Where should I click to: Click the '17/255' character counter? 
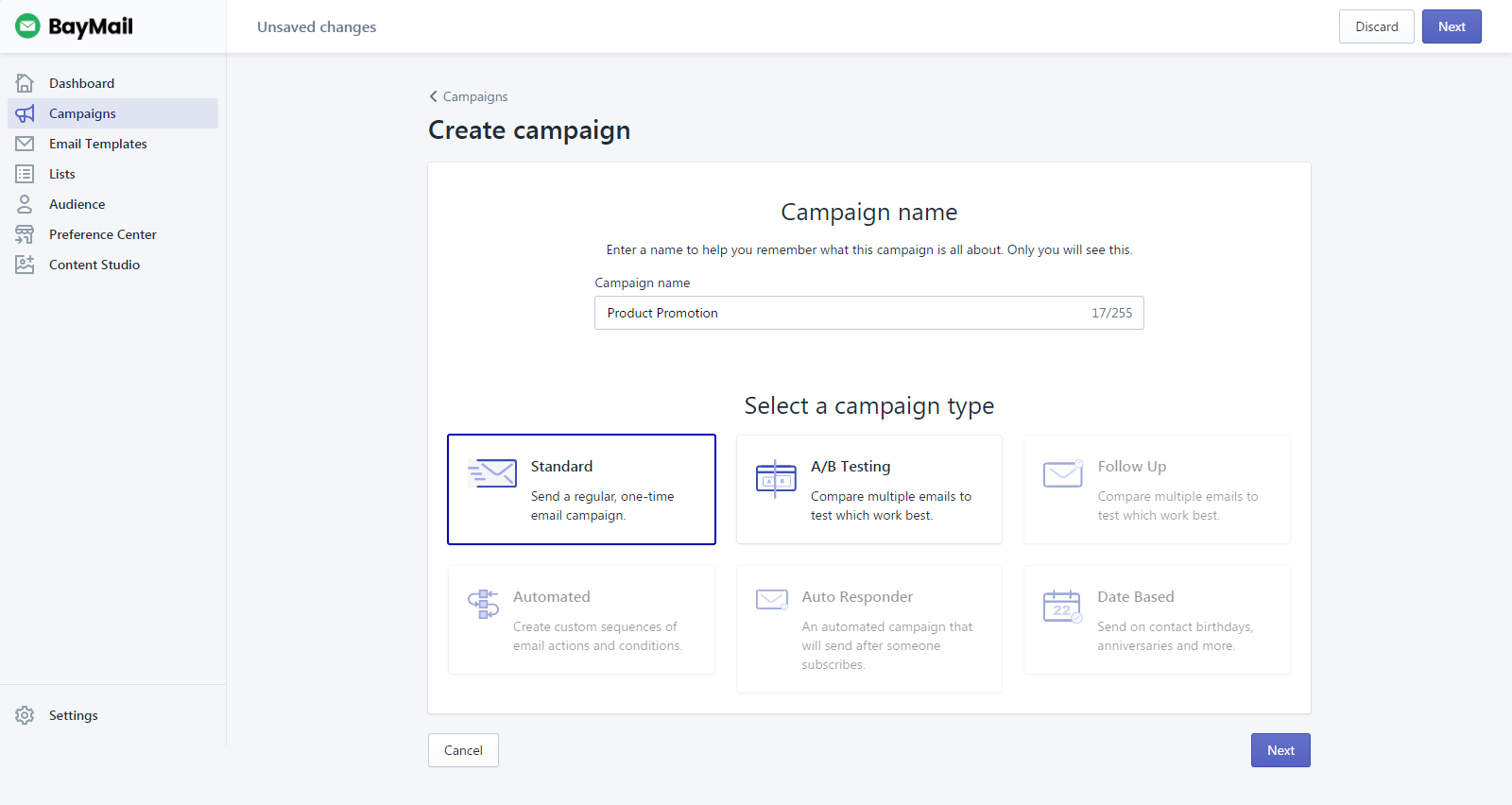1112,313
